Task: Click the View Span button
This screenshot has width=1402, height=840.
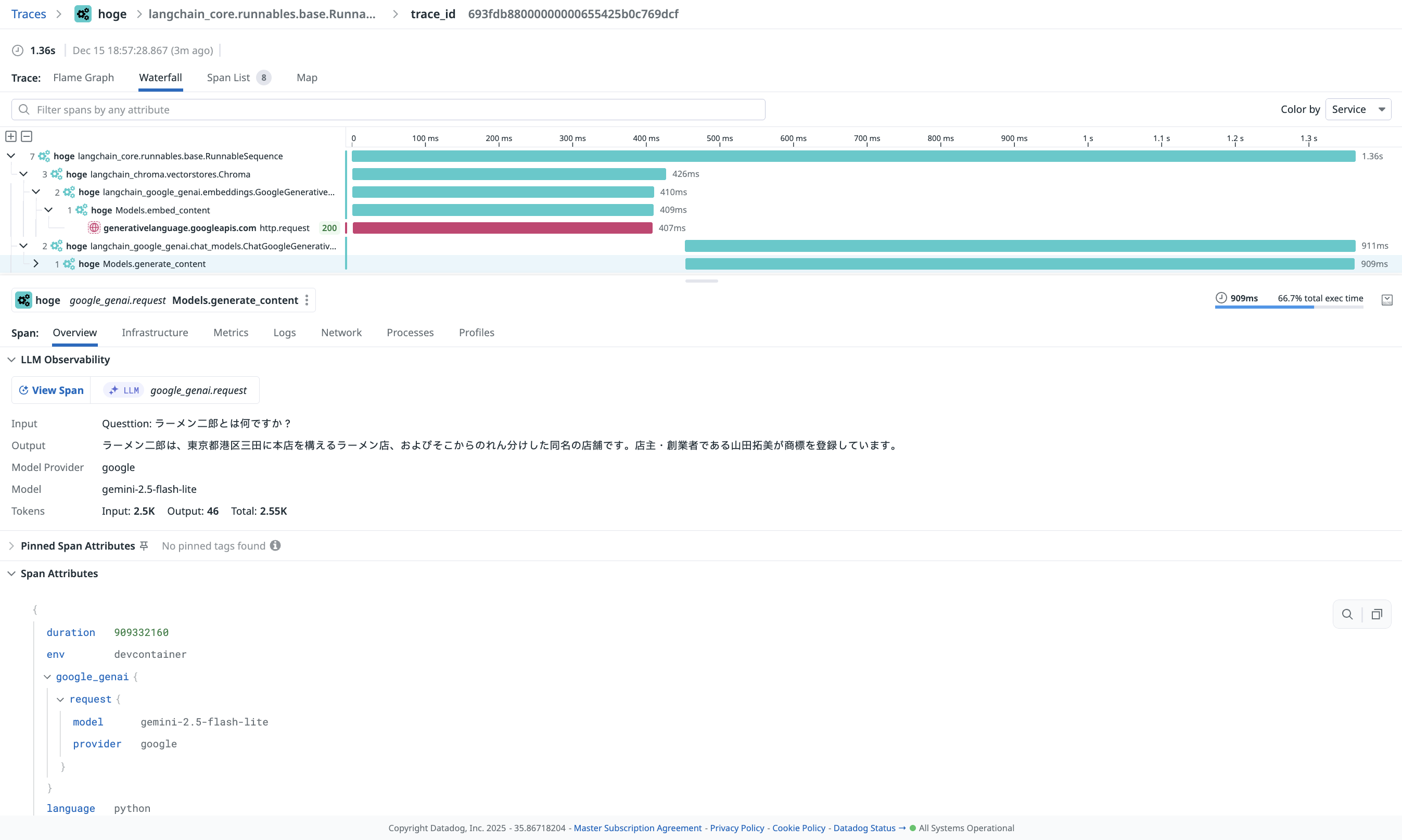Action: point(50,390)
